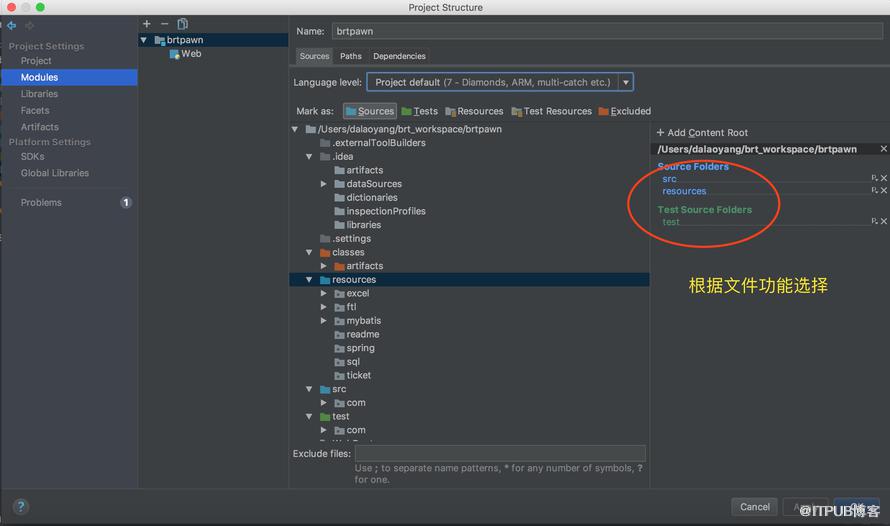Switch to the Sources tab

click(x=314, y=56)
